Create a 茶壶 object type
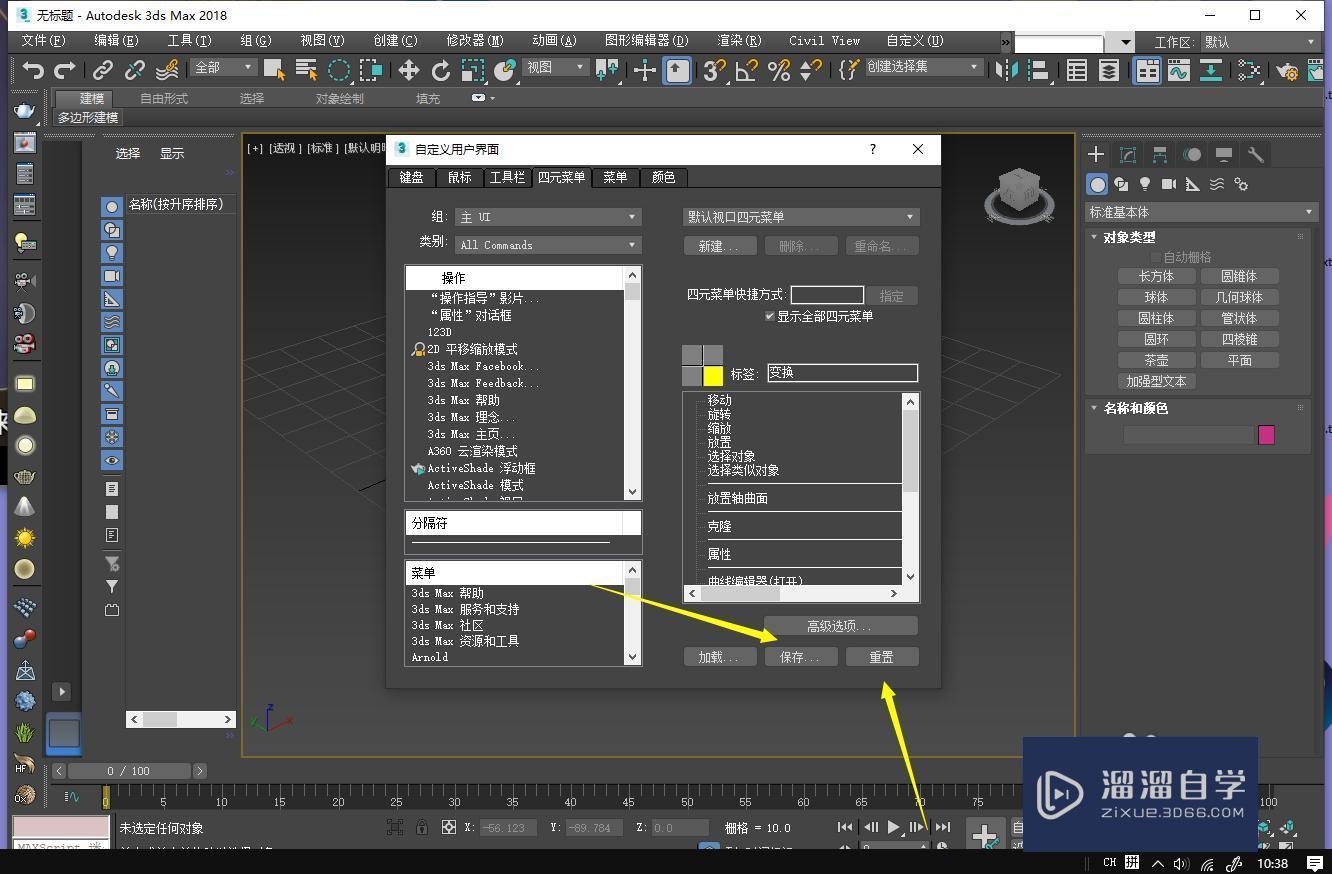Image resolution: width=1332 pixels, height=874 pixels. coord(1156,360)
